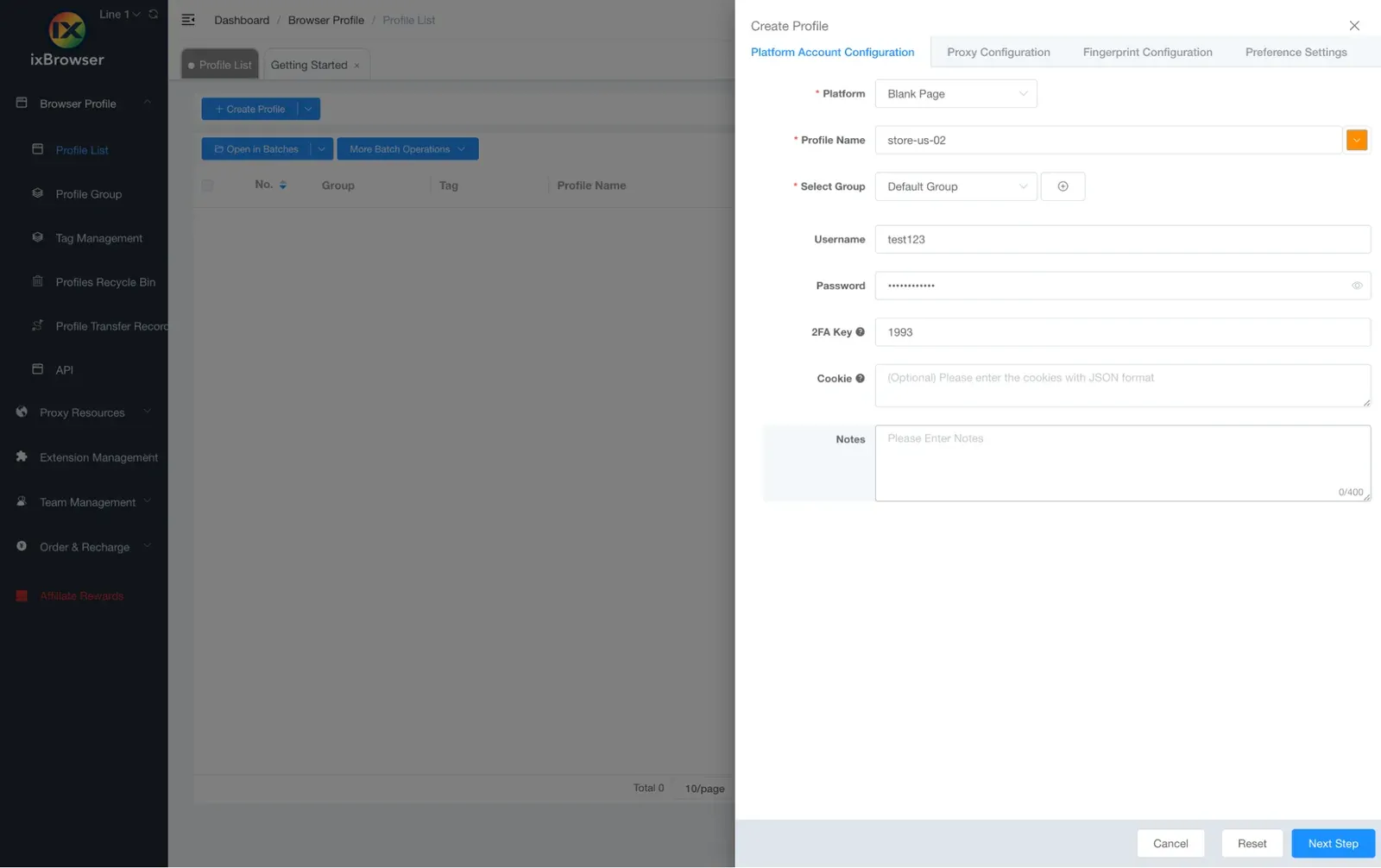This screenshot has height=868, width=1381.
Task: Open the Platform dropdown showing Blank Page
Action: [x=955, y=94]
